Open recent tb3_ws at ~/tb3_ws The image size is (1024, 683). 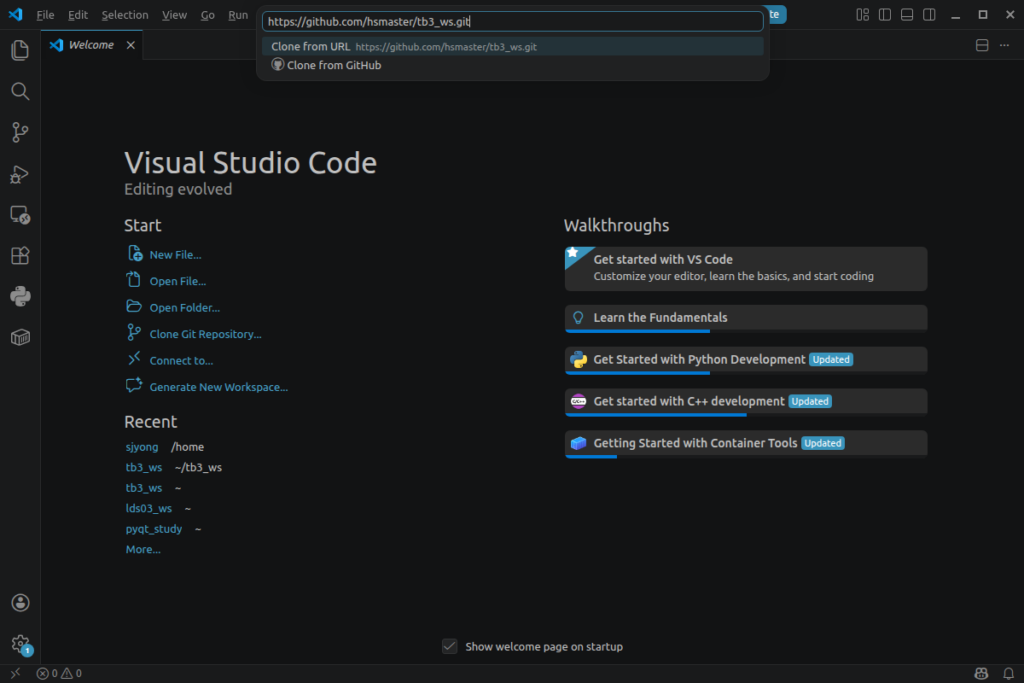pyautogui.click(x=144, y=468)
